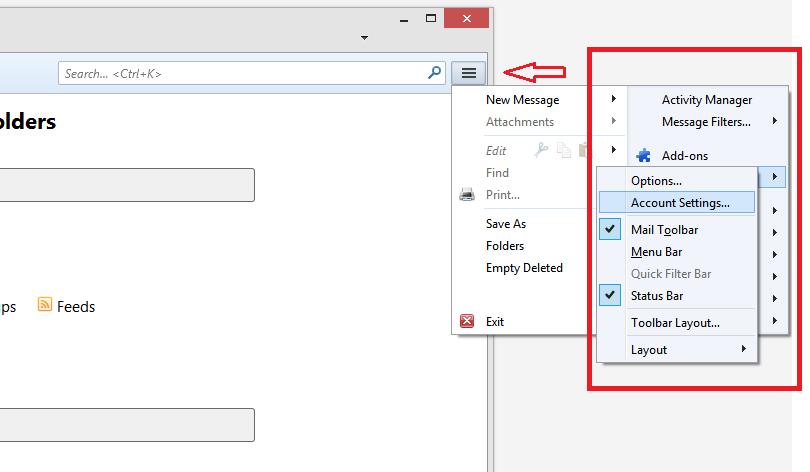The width and height of the screenshot is (810, 472).
Task: Toggle the Mail Toolbar checkmark
Action: click(610, 229)
